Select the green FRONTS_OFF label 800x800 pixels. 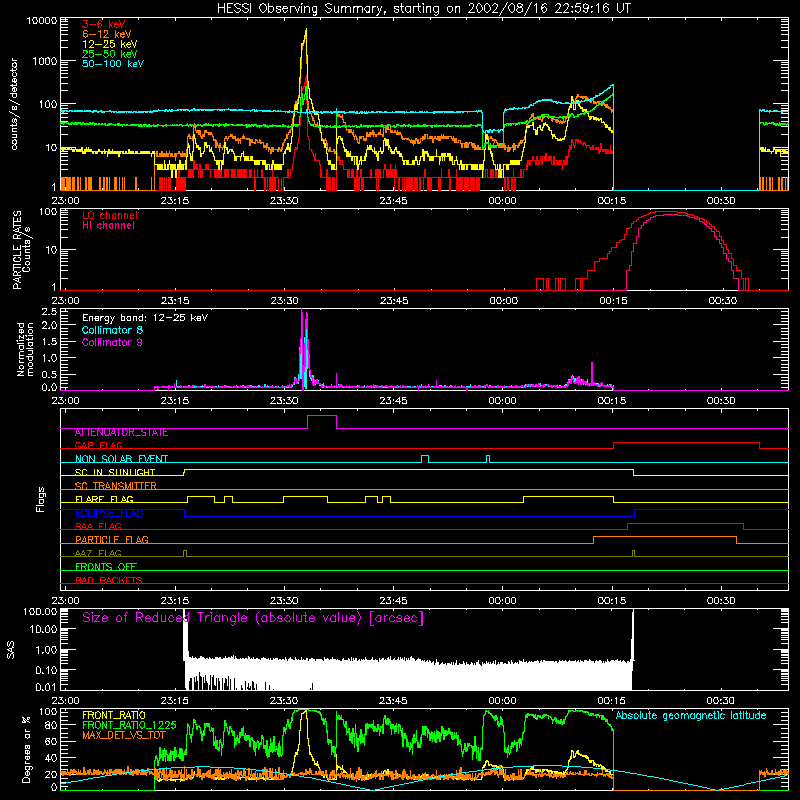click(106, 567)
